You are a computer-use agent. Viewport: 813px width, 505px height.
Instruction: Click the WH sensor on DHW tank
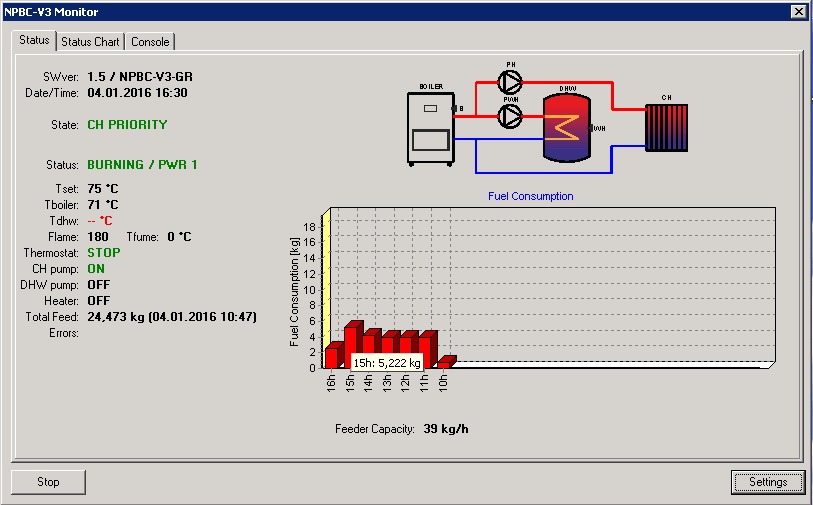[598, 128]
